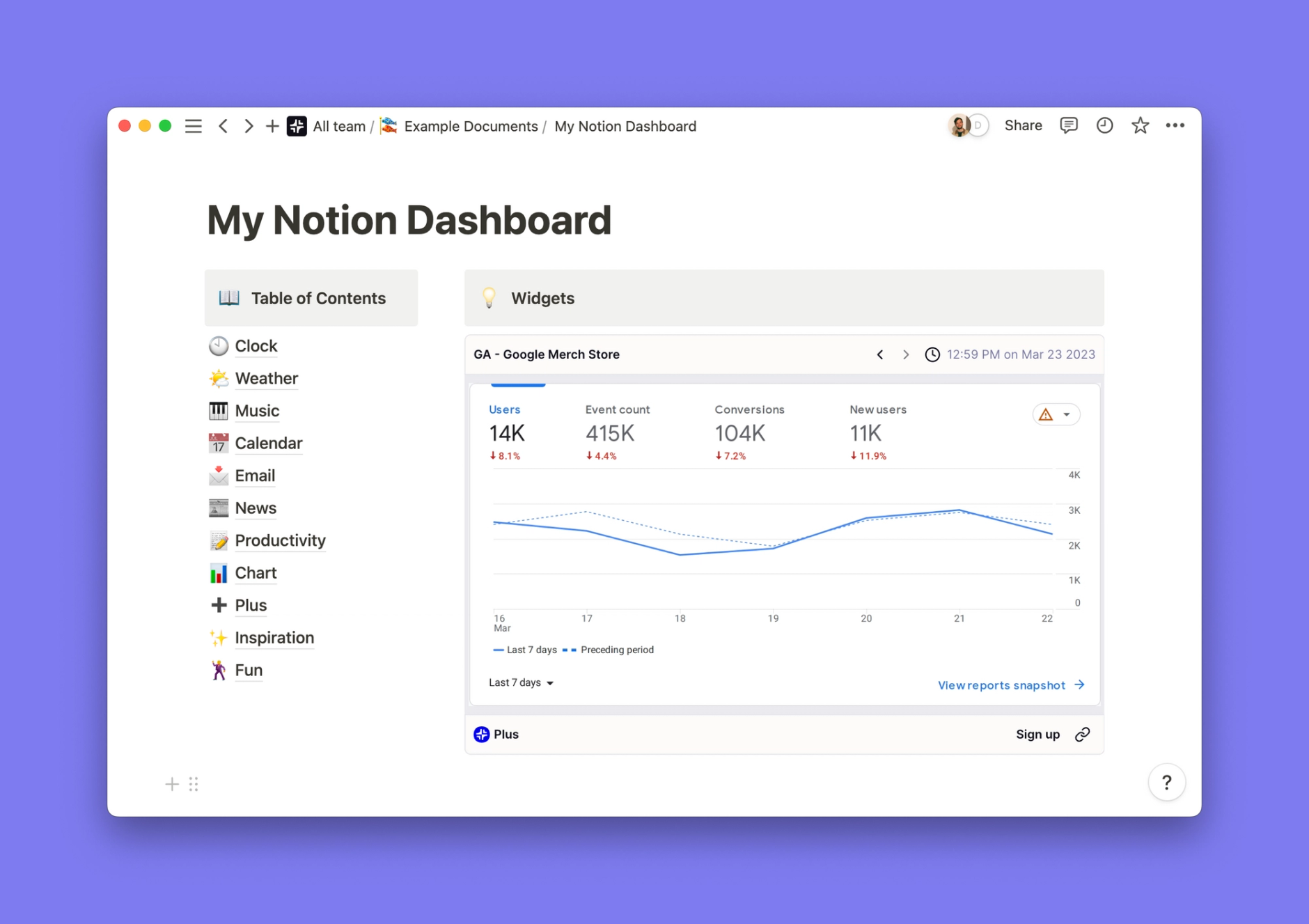Favorite the page with the star icon
This screenshot has height=924, width=1309.
(1140, 125)
